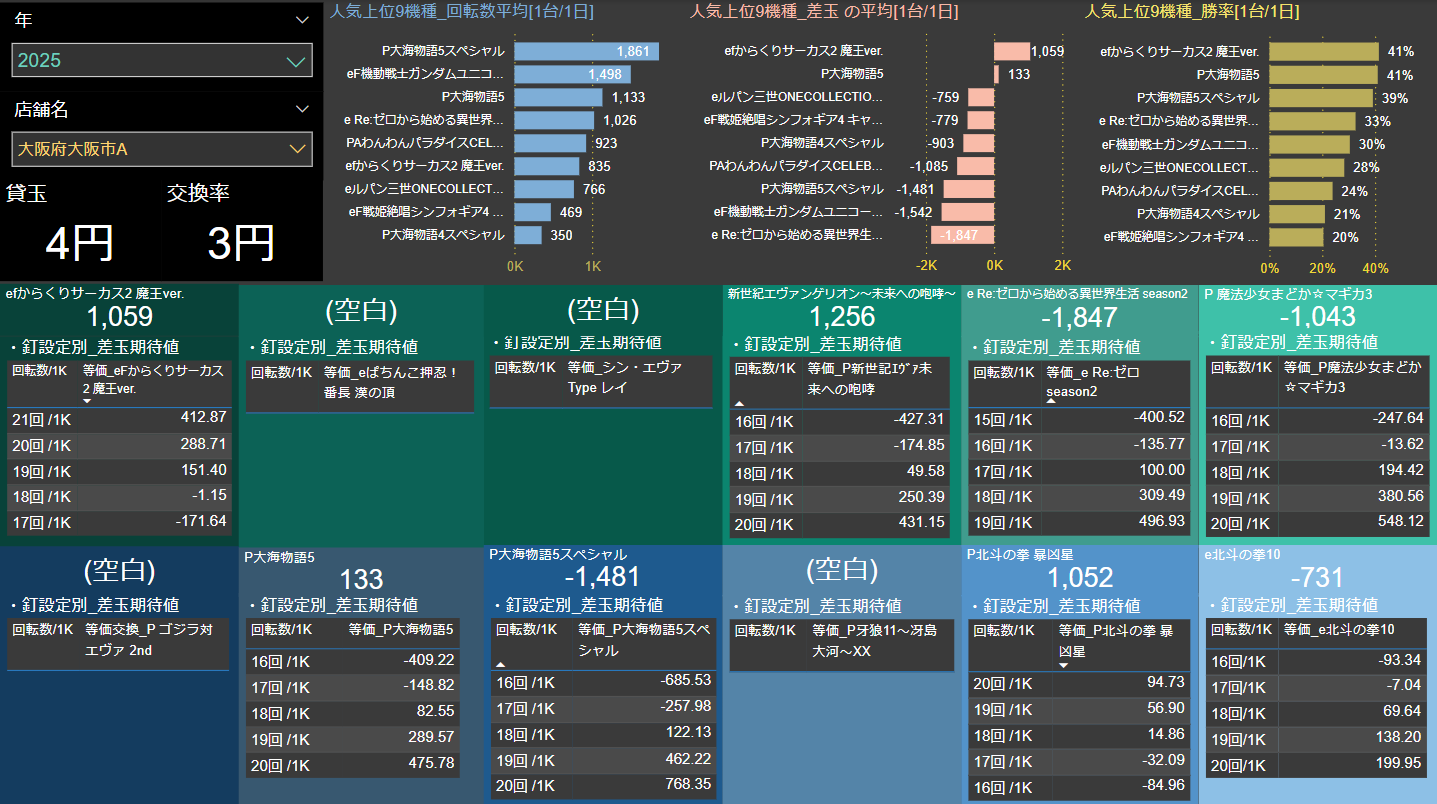Collapse the 店舗名 slicer header chevron

[x=303, y=109]
